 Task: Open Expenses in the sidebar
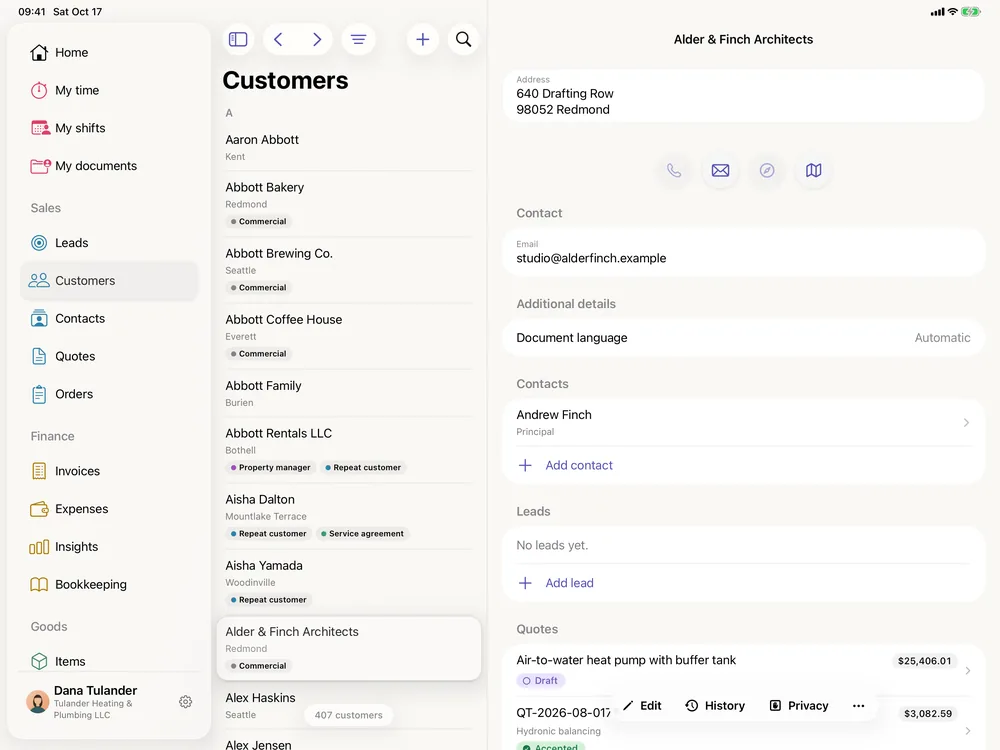(x=110, y=509)
